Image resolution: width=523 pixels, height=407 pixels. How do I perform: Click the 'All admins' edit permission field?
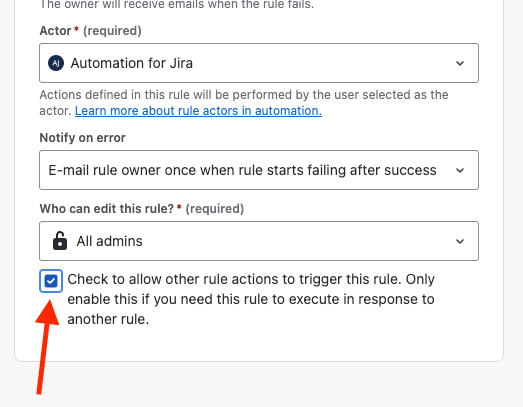(x=259, y=241)
